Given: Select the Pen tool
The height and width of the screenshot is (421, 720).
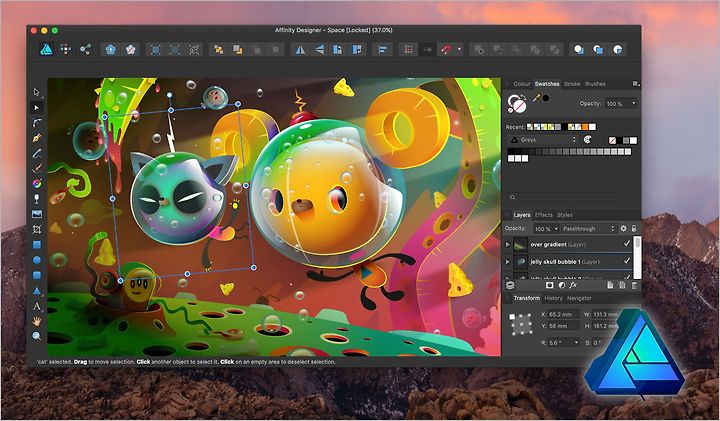Looking at the screenshot, I should (x=37, y=138).
